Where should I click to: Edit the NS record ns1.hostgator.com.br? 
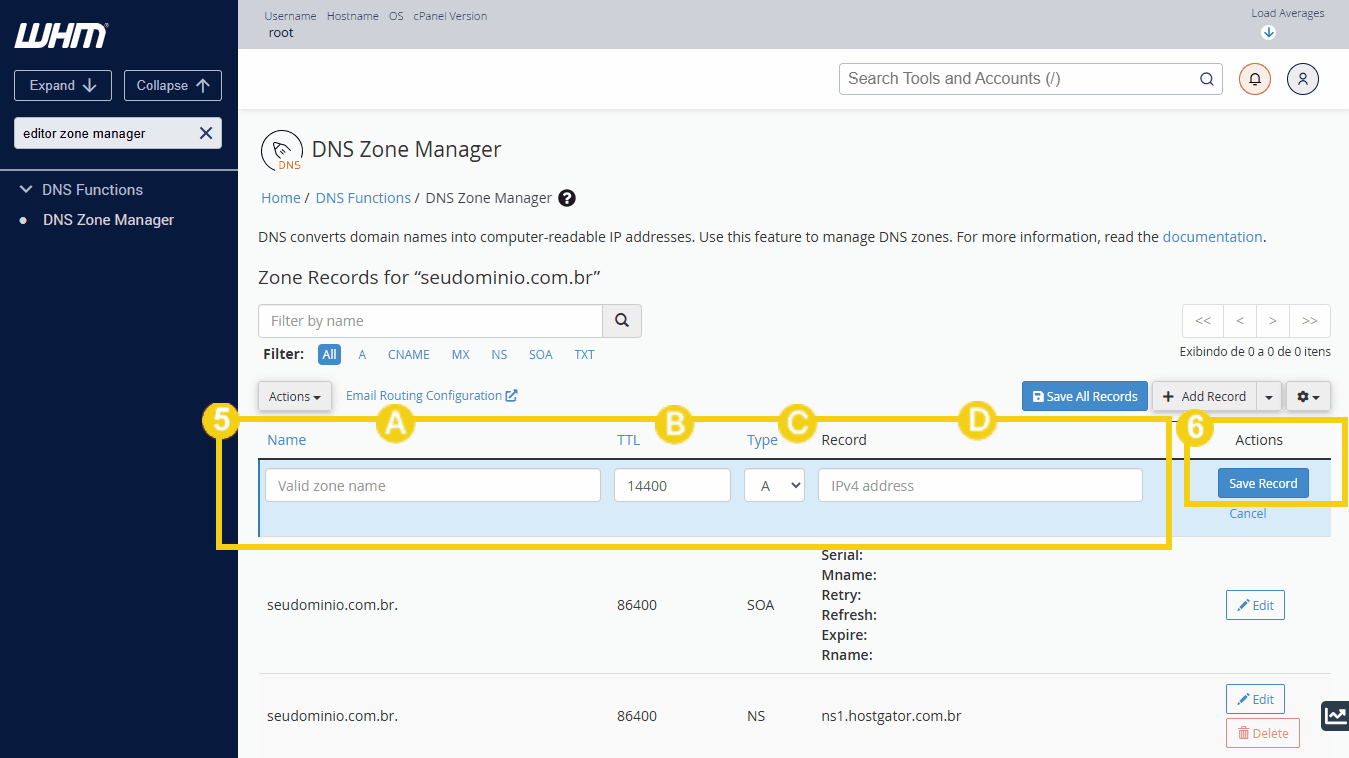click(x=1255, y=699)
